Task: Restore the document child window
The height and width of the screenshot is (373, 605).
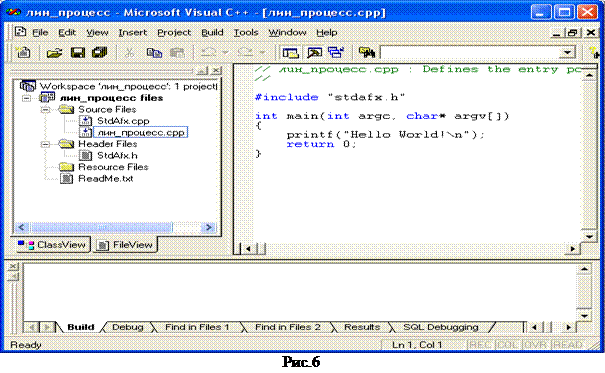Action: pos(573,33)
